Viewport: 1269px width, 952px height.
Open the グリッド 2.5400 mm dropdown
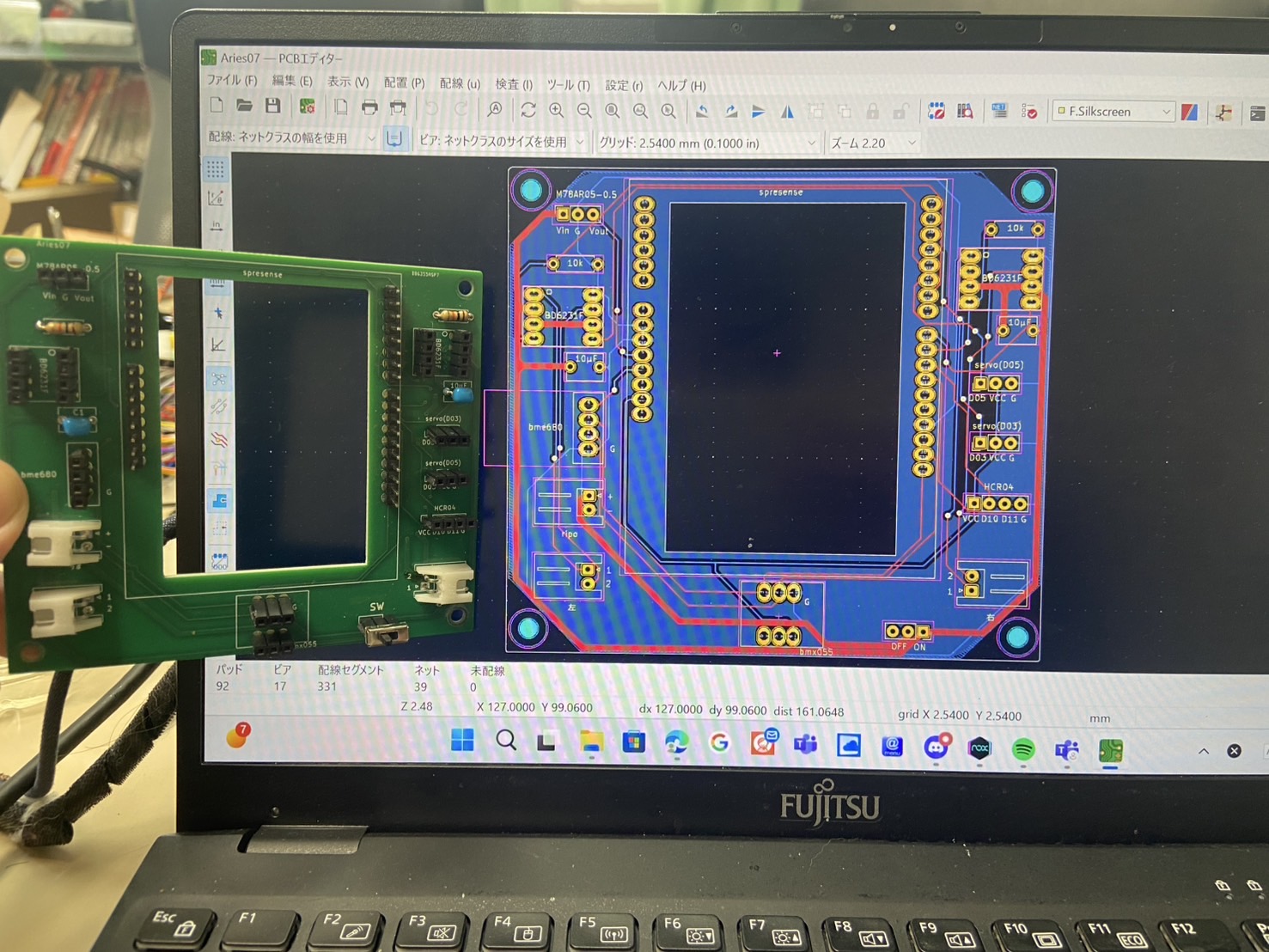707,143
